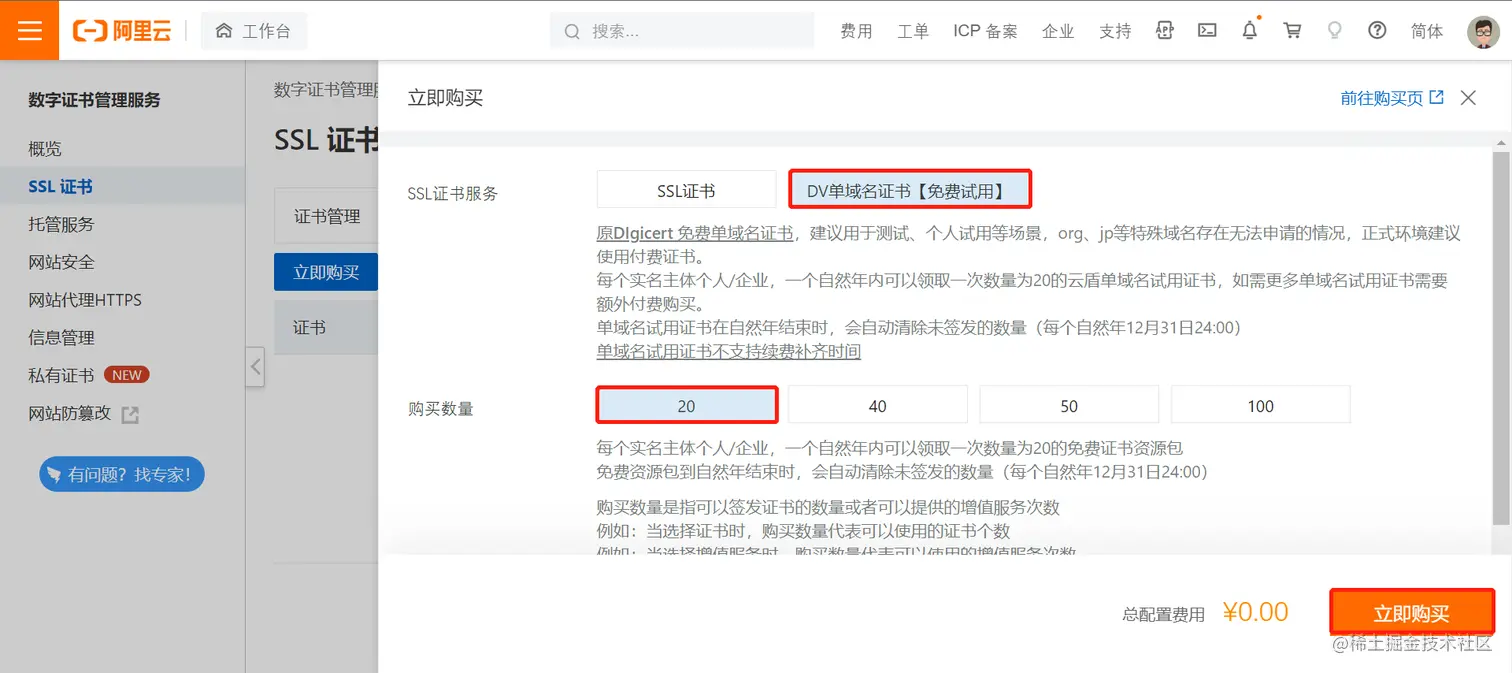Viewport: 1512px width, 673px height.
Task: Open the 费用 menu
Action: [856, 31]
